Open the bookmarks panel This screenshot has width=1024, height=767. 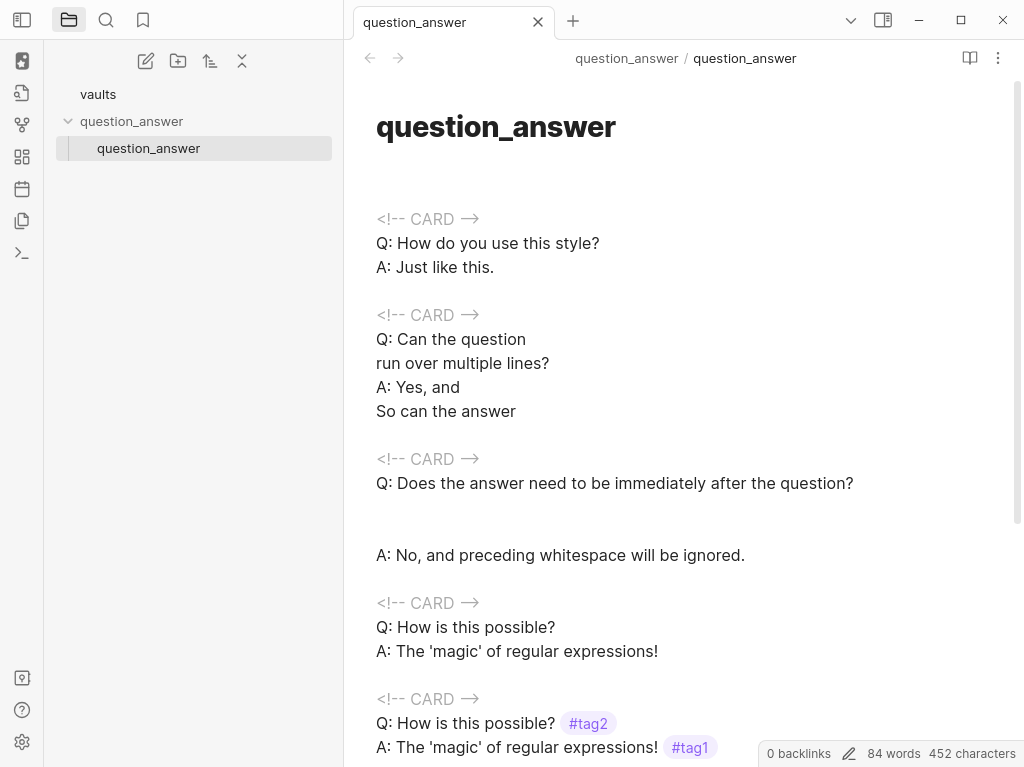[x=143, y=20]
